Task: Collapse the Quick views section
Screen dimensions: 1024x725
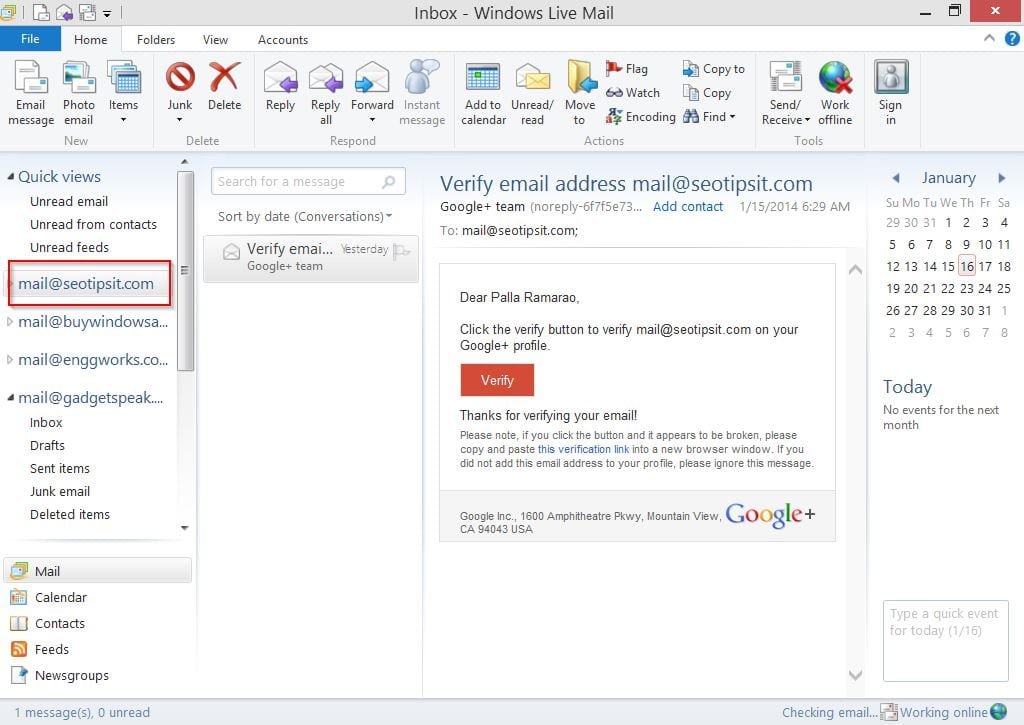Action: tap(10, 177)
